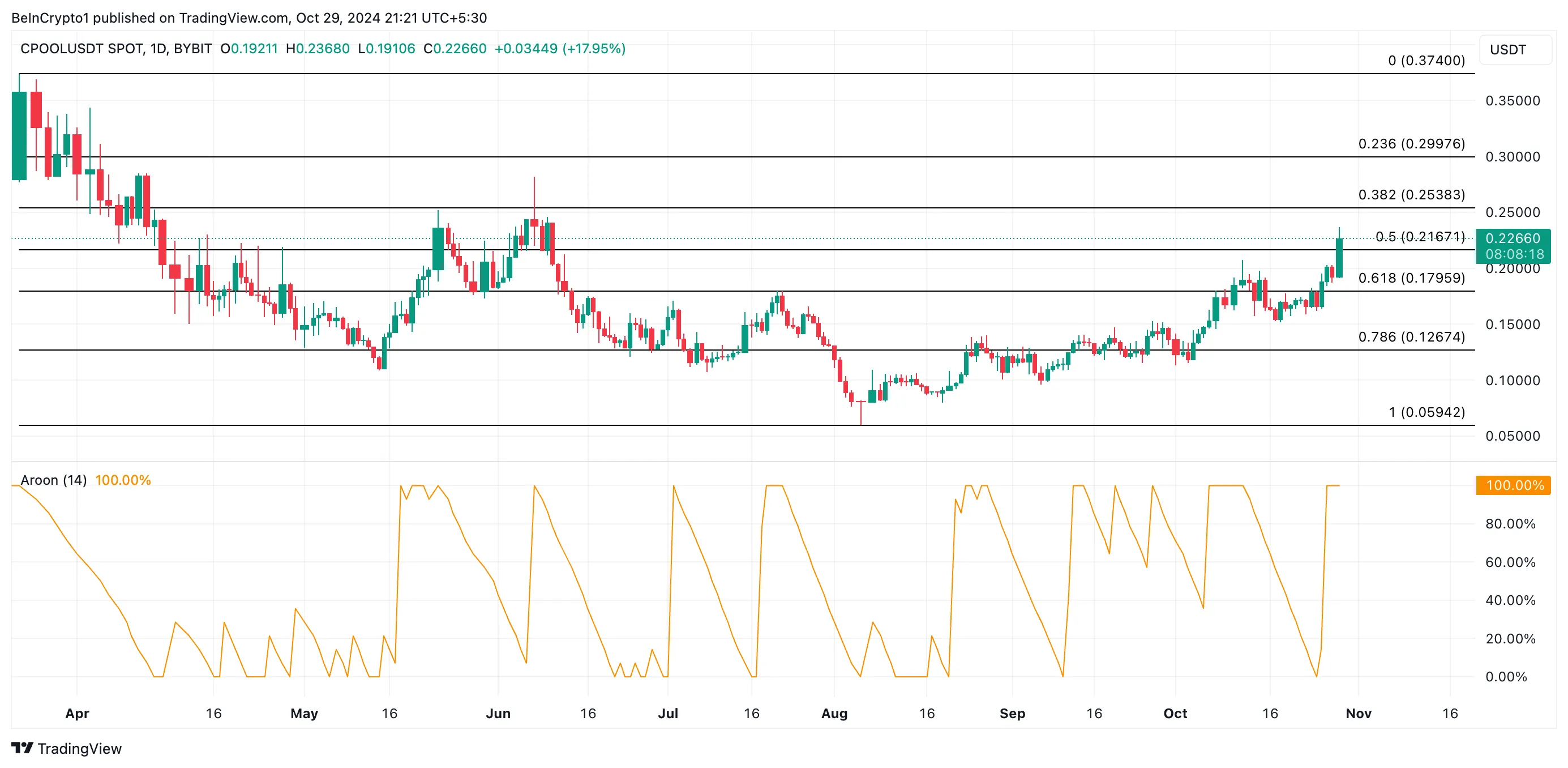Click the Apr date on the time axis
This screenshot has height=768, width=1568.
click(x=78, y=714)
